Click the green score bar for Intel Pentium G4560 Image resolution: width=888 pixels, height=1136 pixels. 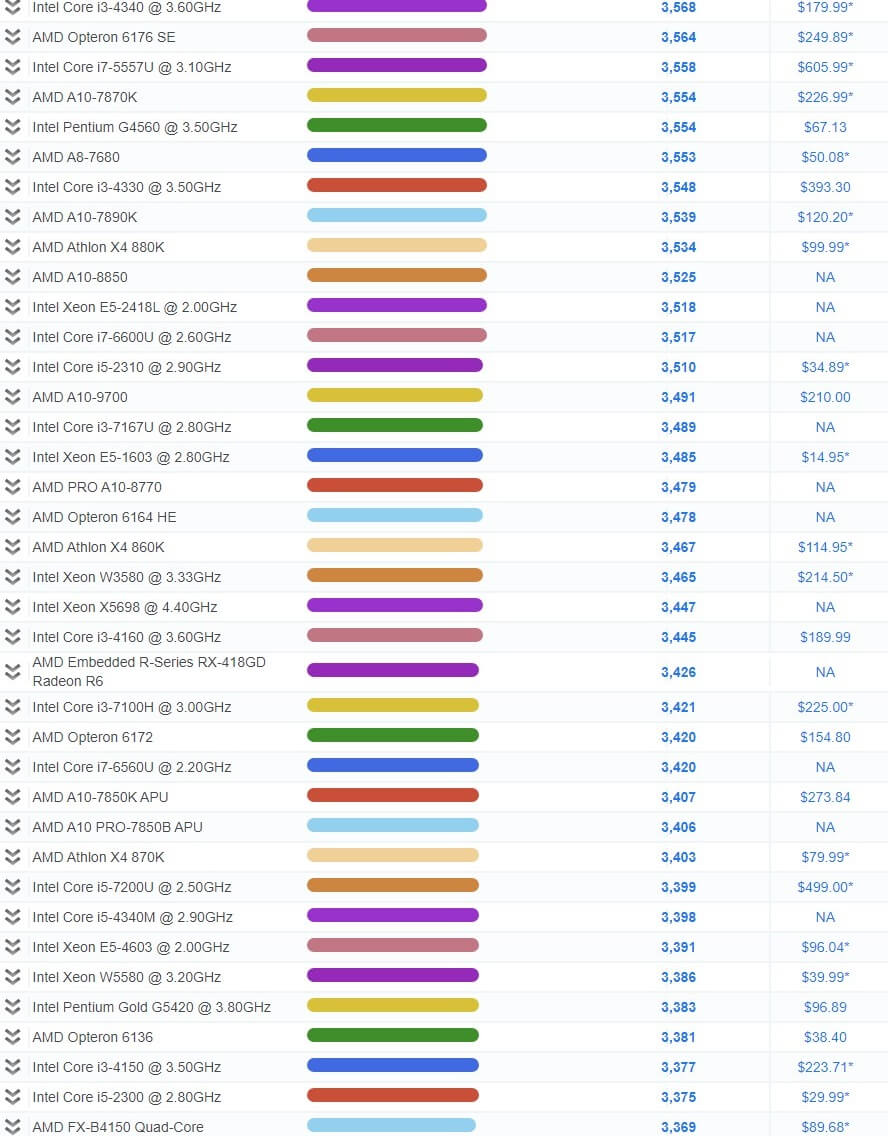pyautogui.click(x=397, y=125)
